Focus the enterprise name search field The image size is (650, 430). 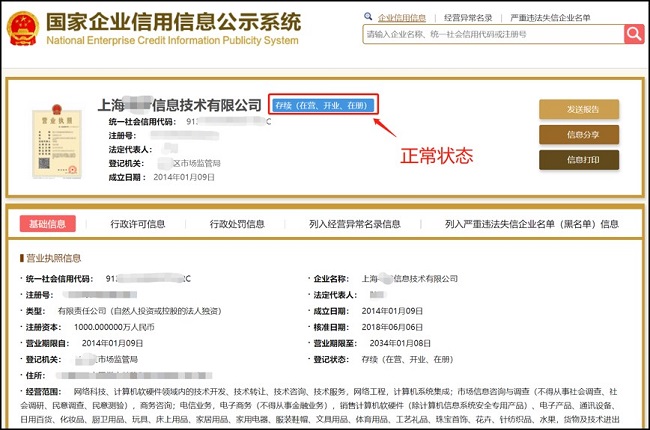pyautogui.click(x=493, y=34)
